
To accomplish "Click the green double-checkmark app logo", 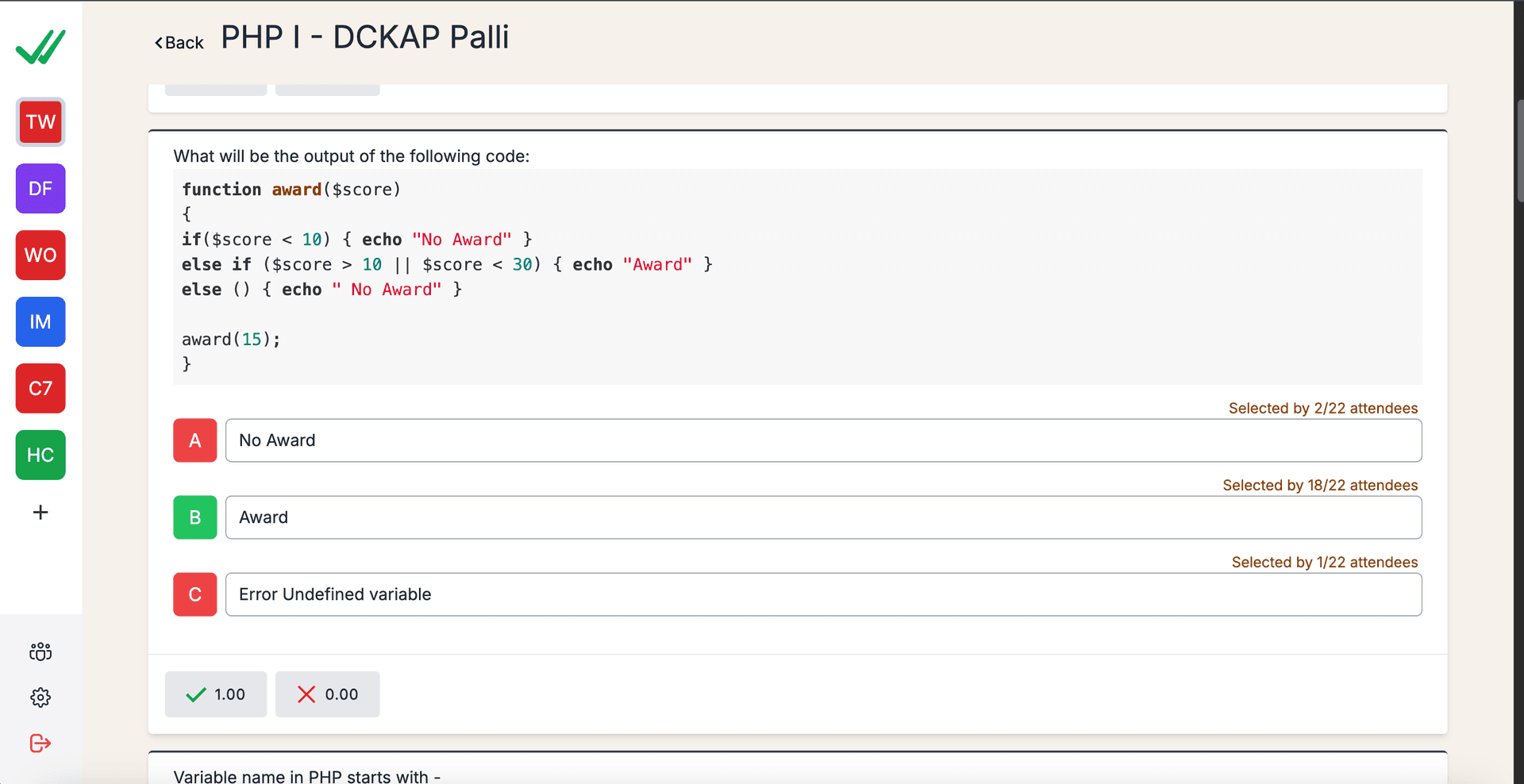I will 40,47.
